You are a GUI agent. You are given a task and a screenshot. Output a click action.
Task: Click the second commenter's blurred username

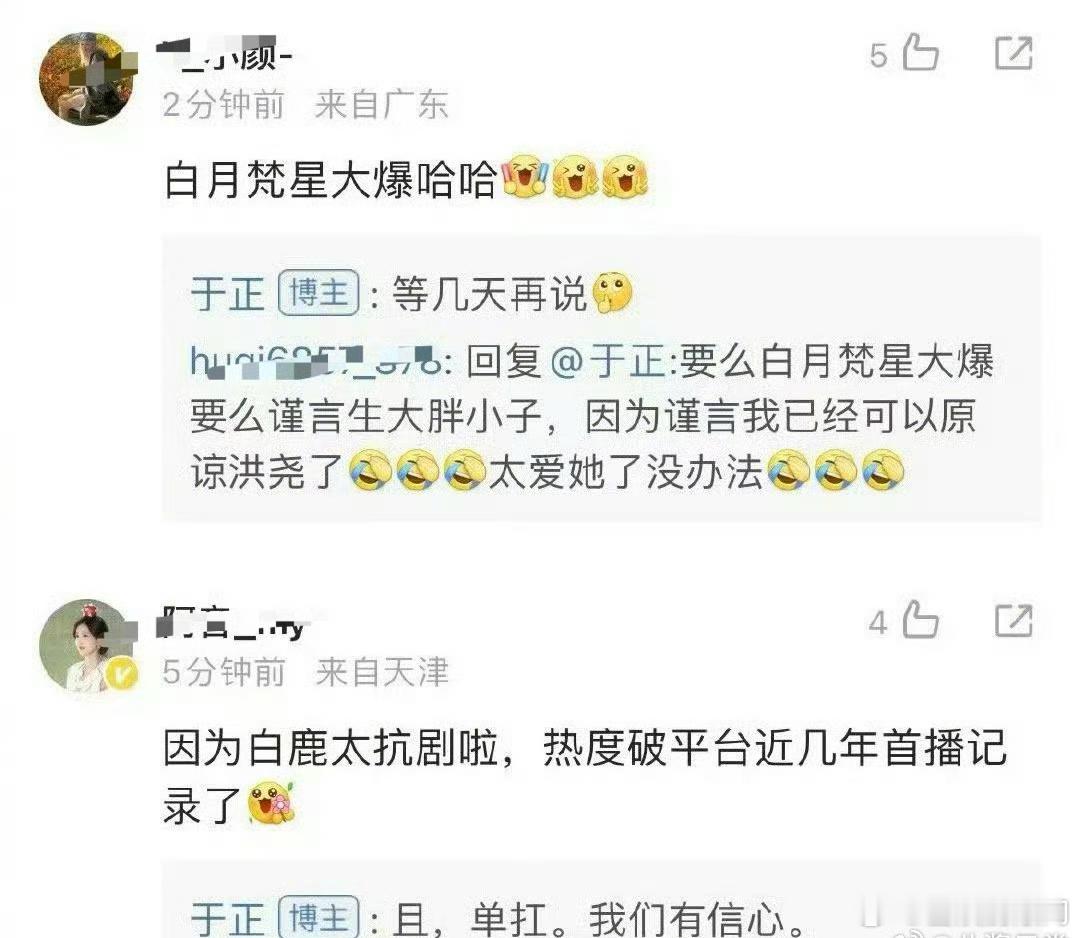click(233, 623)
